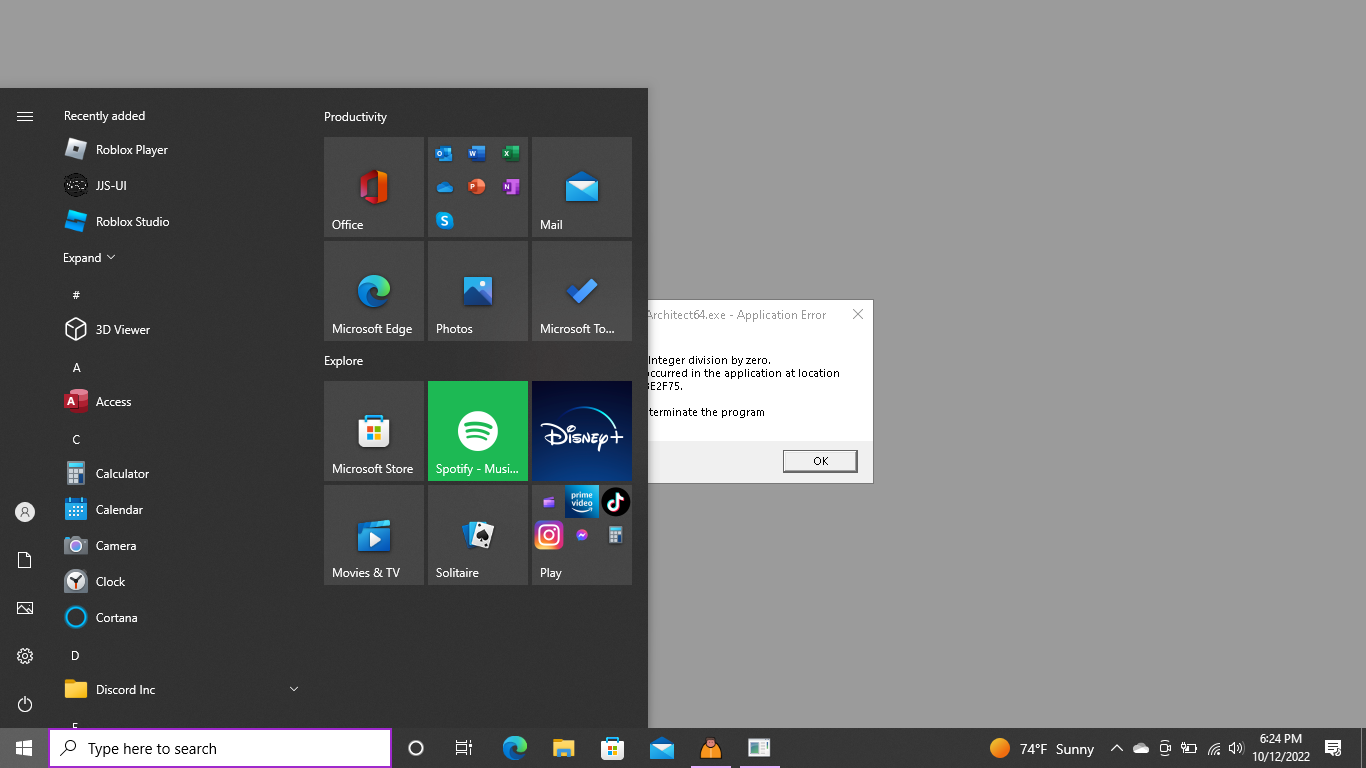Viewport: 1366px width, 768px height.
Task: Open the Clock app entry
Action: point(180,582)
